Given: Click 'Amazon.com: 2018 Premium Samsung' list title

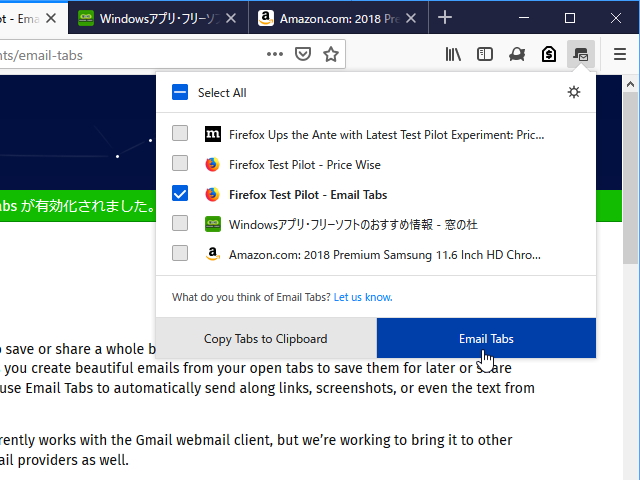Looking at the screenshot, I should 384,255.
